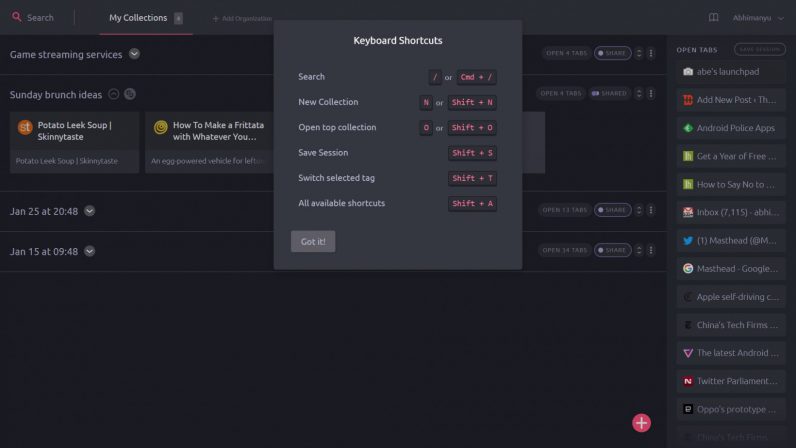The height and width of the screenshot is (448, 796).
Task: Click OPEN 34 TABS button
Action: click(565, 250)
